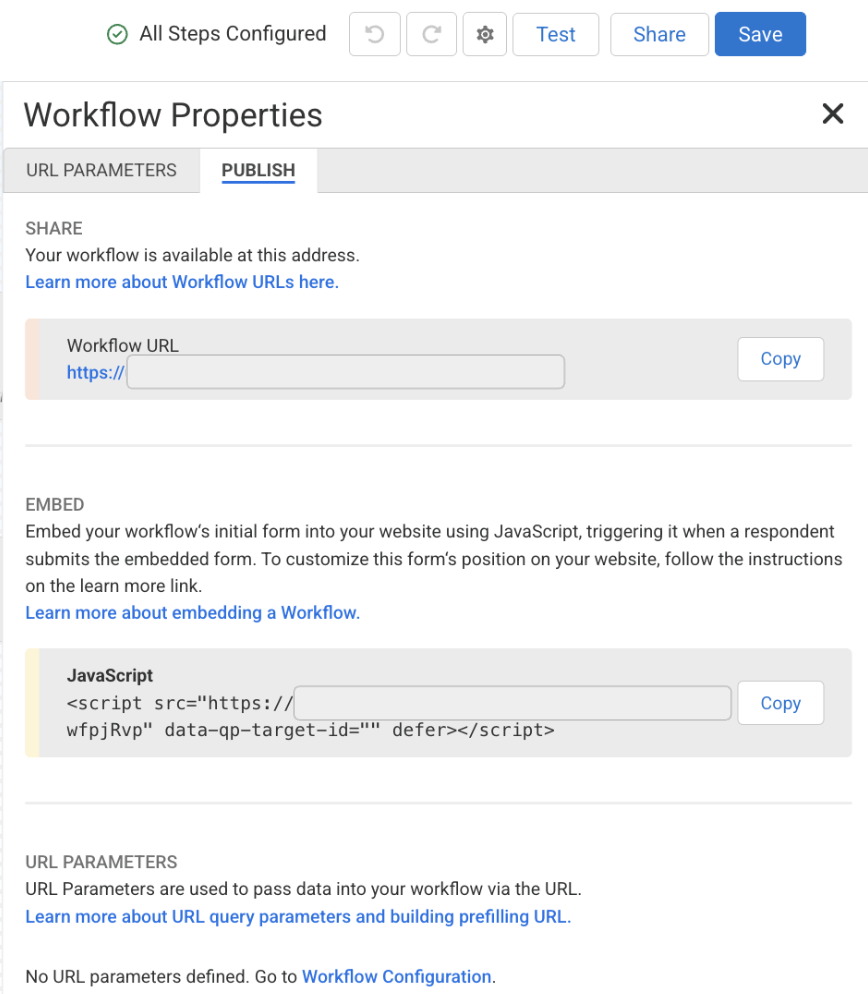Click the Workflow URL address field
868x994 pixels.
click(346, 371)
